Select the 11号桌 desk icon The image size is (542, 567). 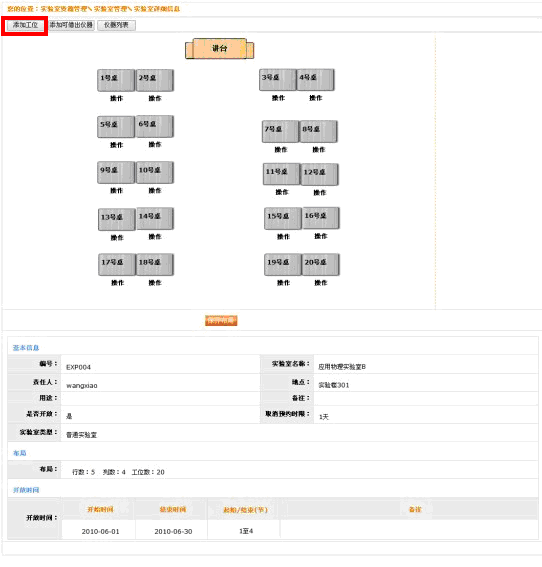point(281,174)
